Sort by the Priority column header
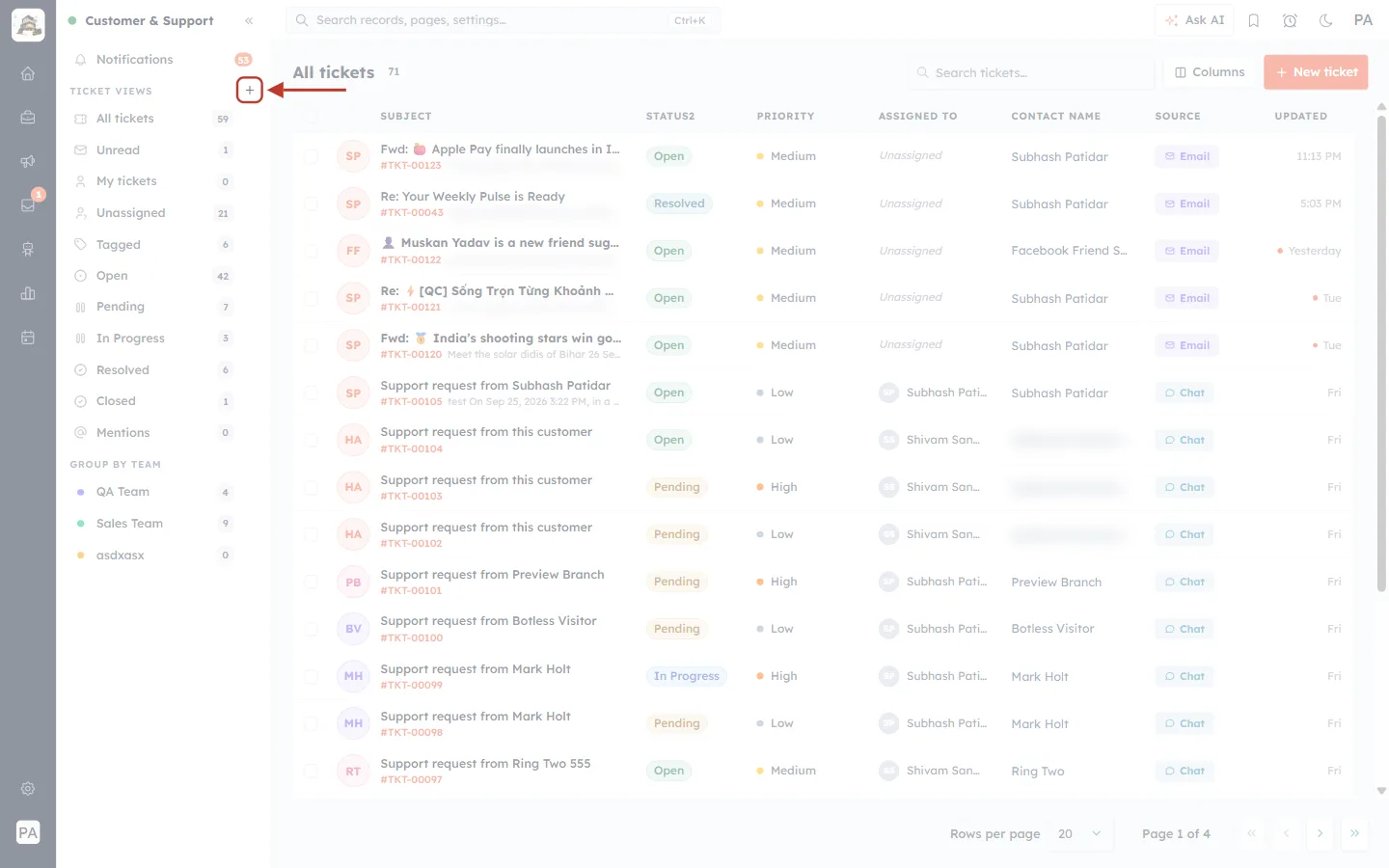 click(x=785, y=116)
